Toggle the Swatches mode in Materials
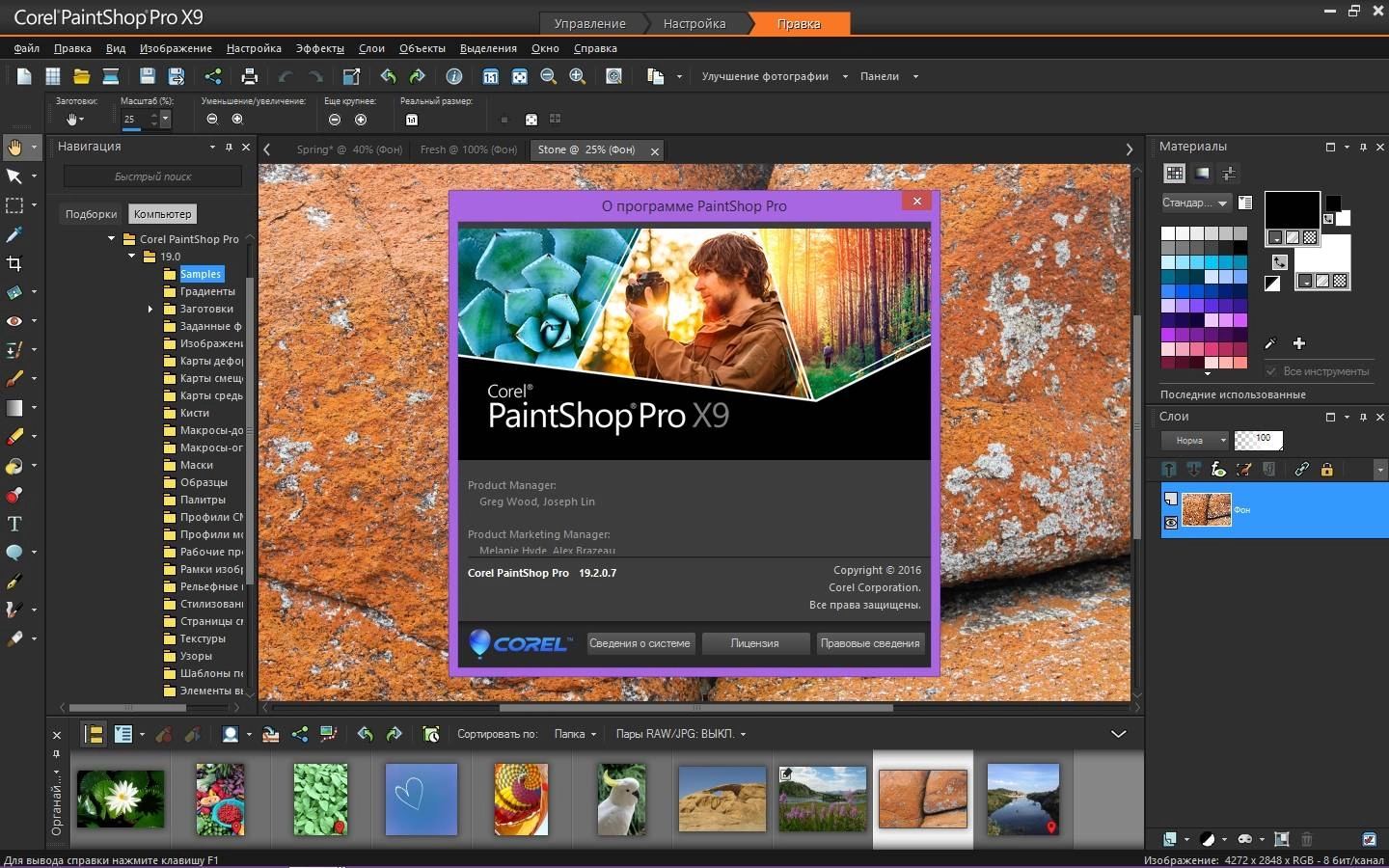Screen dimensions: 1389x868 tap(1174, 174)
